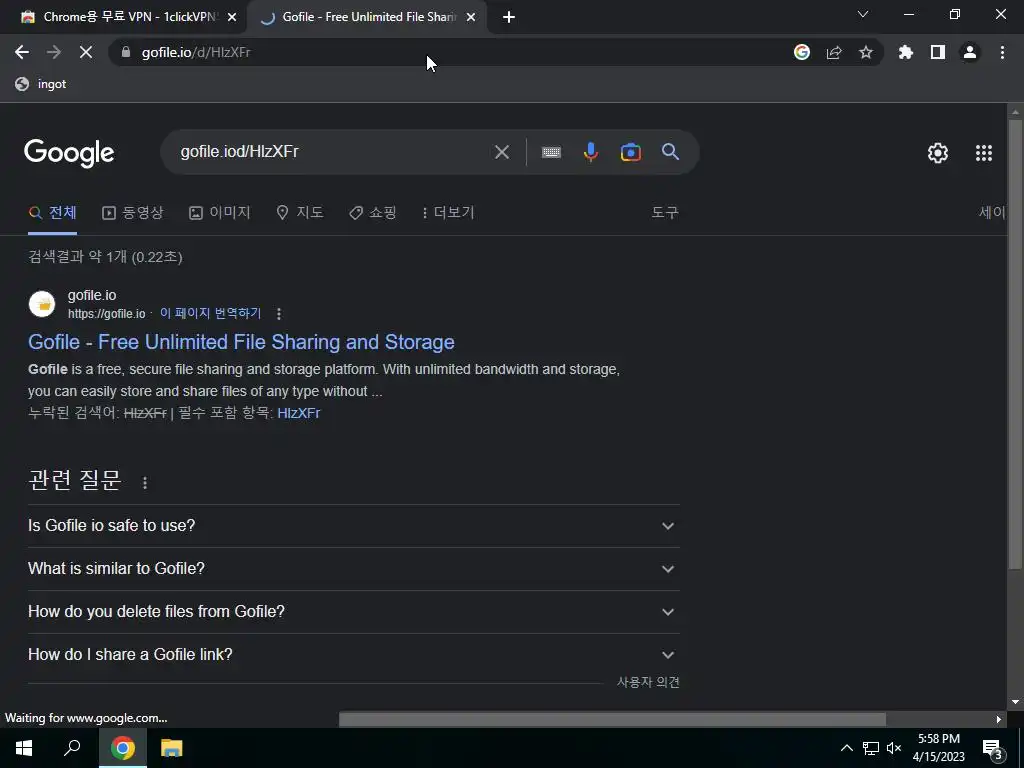
Task: Click the vertical scrollbar
Action: [1015, 343]
